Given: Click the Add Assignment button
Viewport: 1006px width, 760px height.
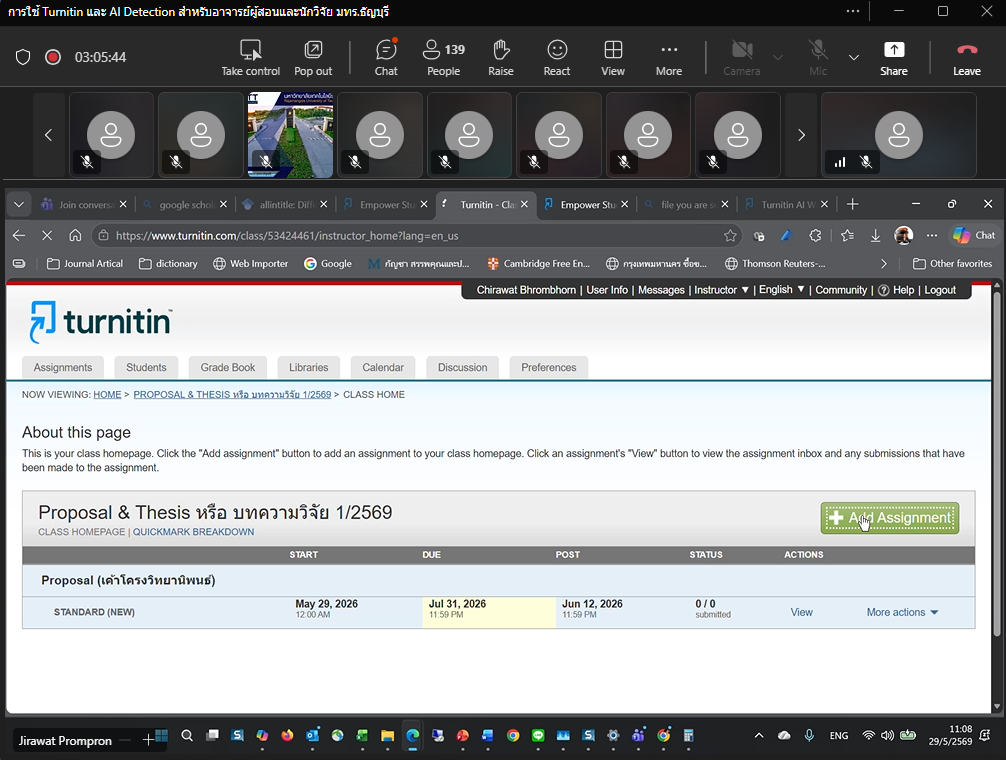Looking at the screenshot, I should click(890, 518).
